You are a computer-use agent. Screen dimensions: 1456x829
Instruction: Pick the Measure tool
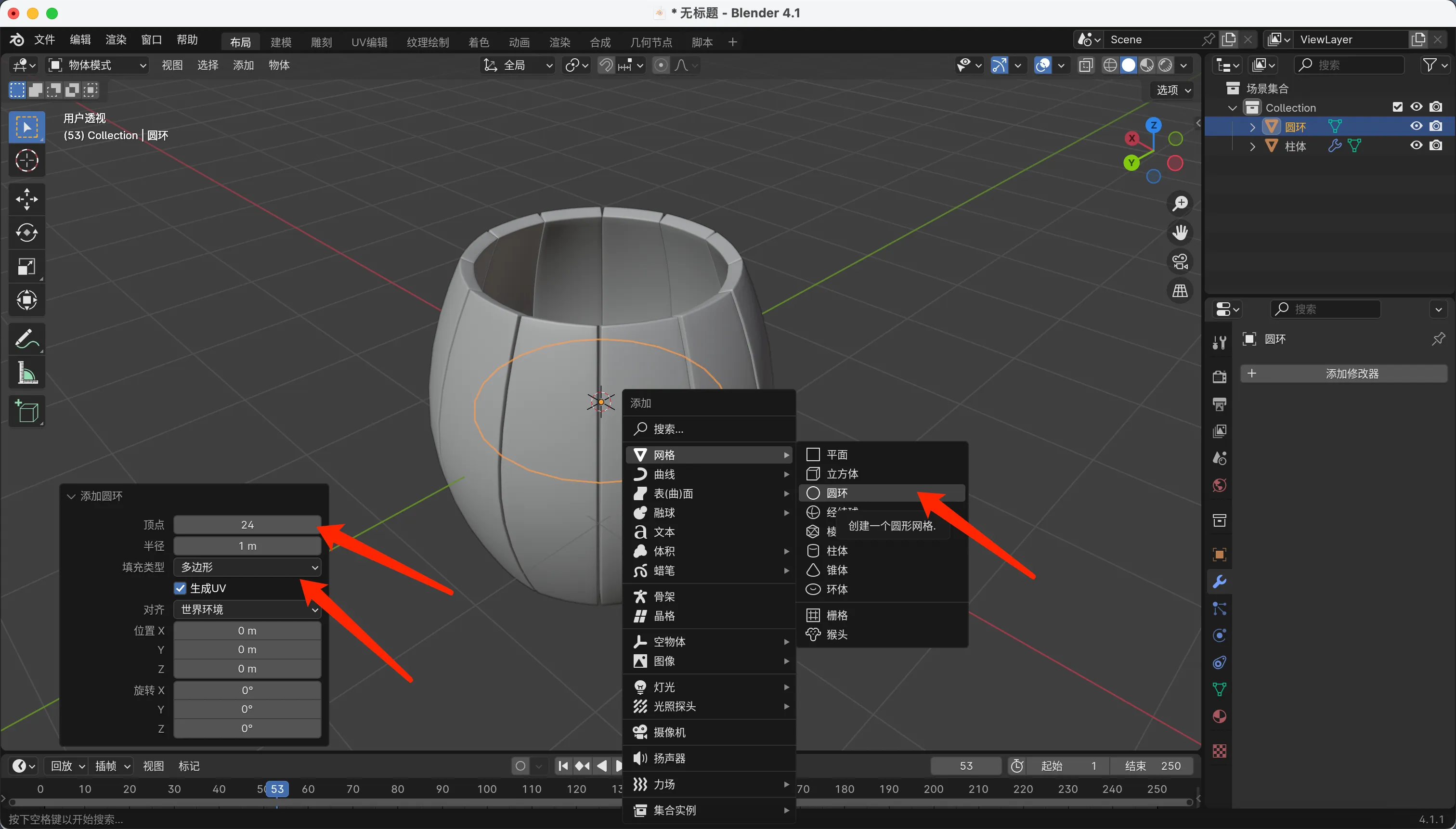coord(26,374)
